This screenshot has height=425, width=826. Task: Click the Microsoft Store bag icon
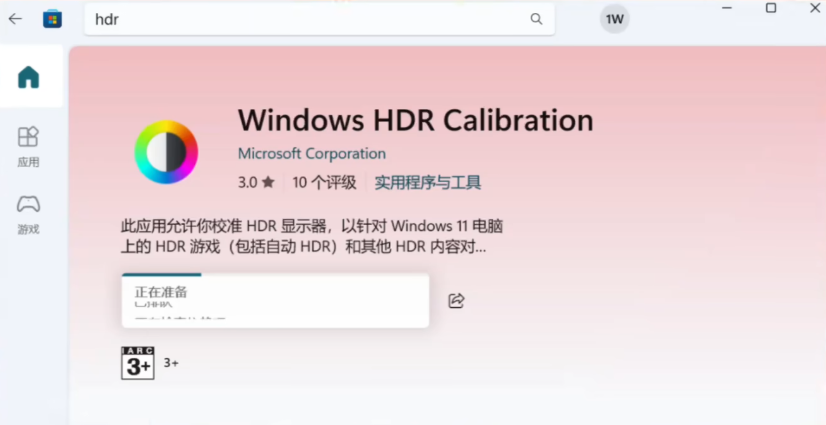[x=52, y=19]
